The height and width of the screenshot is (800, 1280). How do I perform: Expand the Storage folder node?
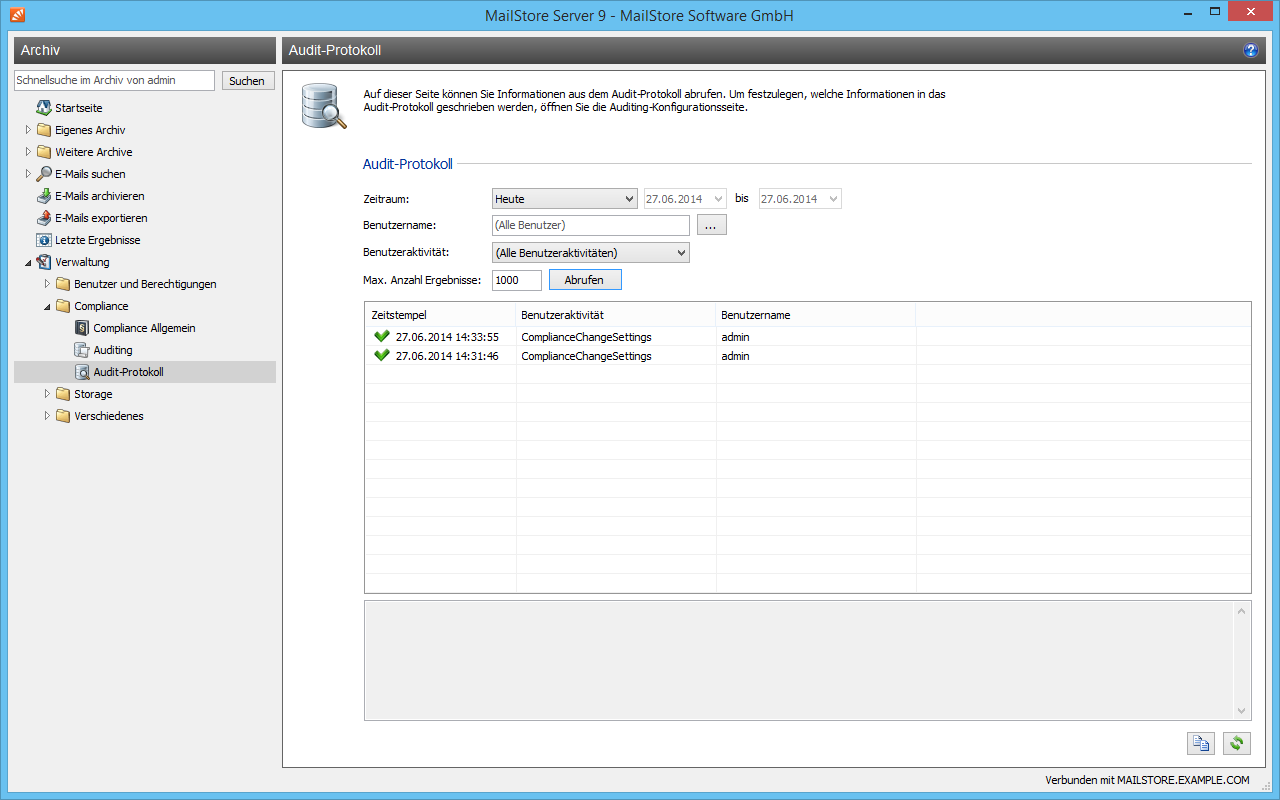48,394
